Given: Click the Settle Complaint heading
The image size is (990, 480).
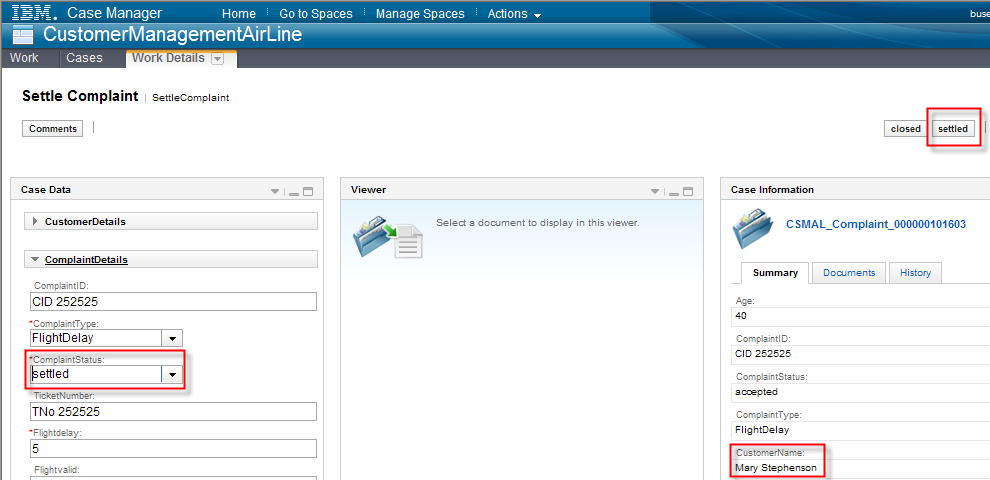Looking at the screenshot, I should (x=80, y=96).
